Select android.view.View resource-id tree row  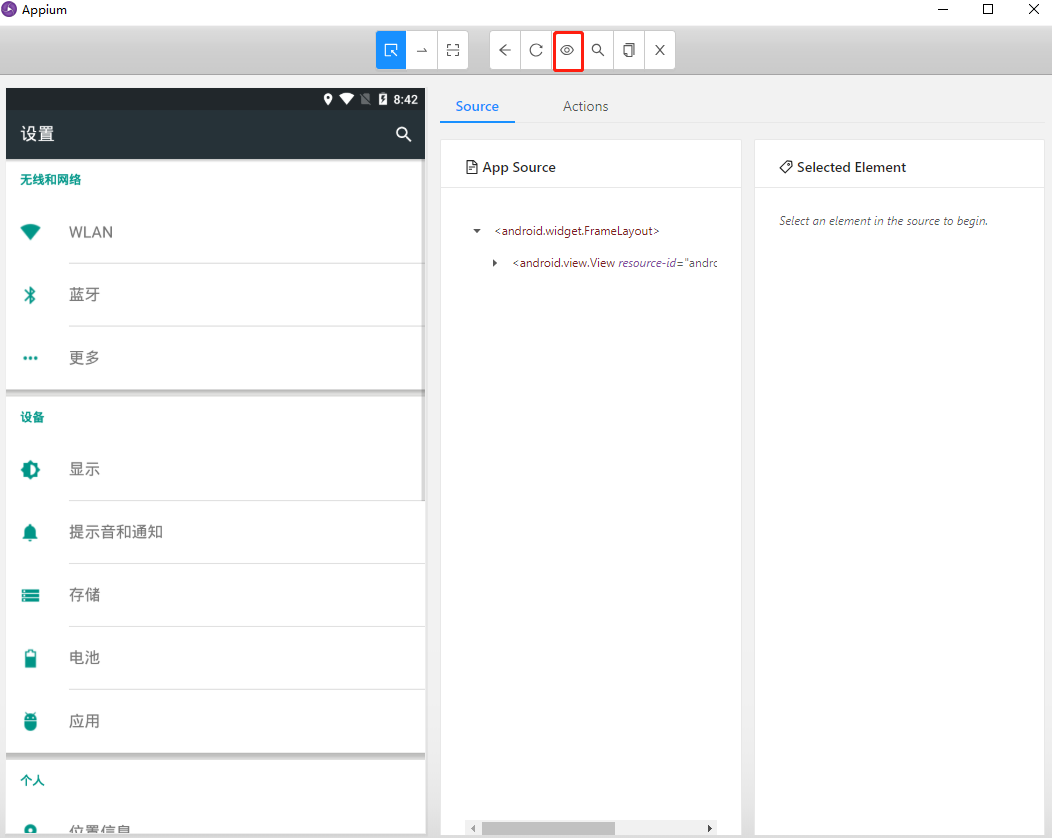615,263
